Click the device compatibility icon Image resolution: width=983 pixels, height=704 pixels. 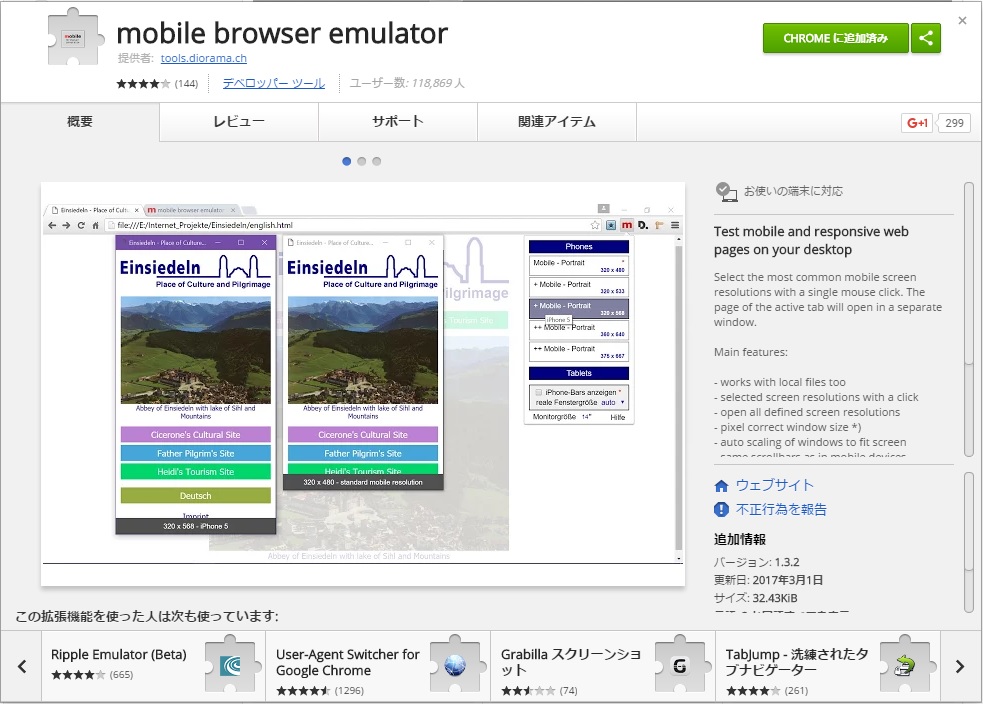pyautogui.click(x=726, y=192)
